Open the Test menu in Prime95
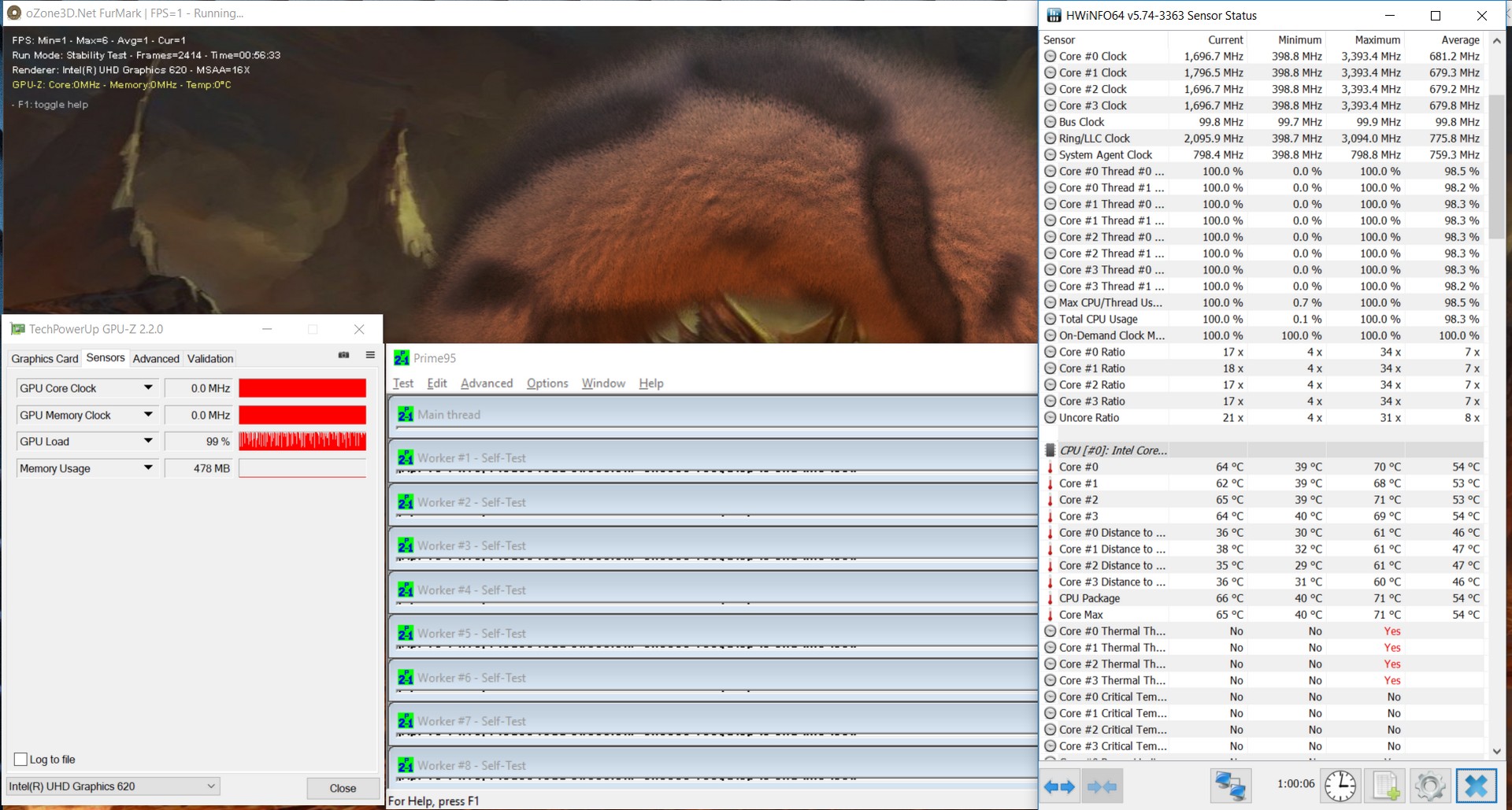The height and width of the screenshot is (810, 1512). pos(403,383)
